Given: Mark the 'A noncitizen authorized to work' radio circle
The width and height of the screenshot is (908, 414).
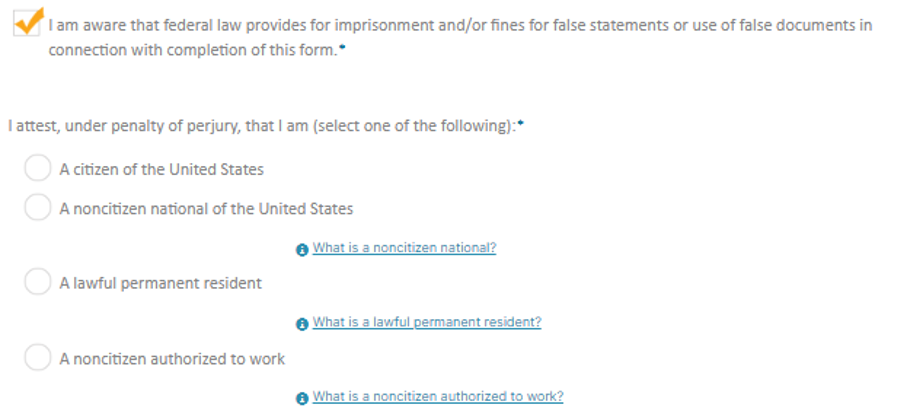Looking at the screenshot, I should point(37,358).
